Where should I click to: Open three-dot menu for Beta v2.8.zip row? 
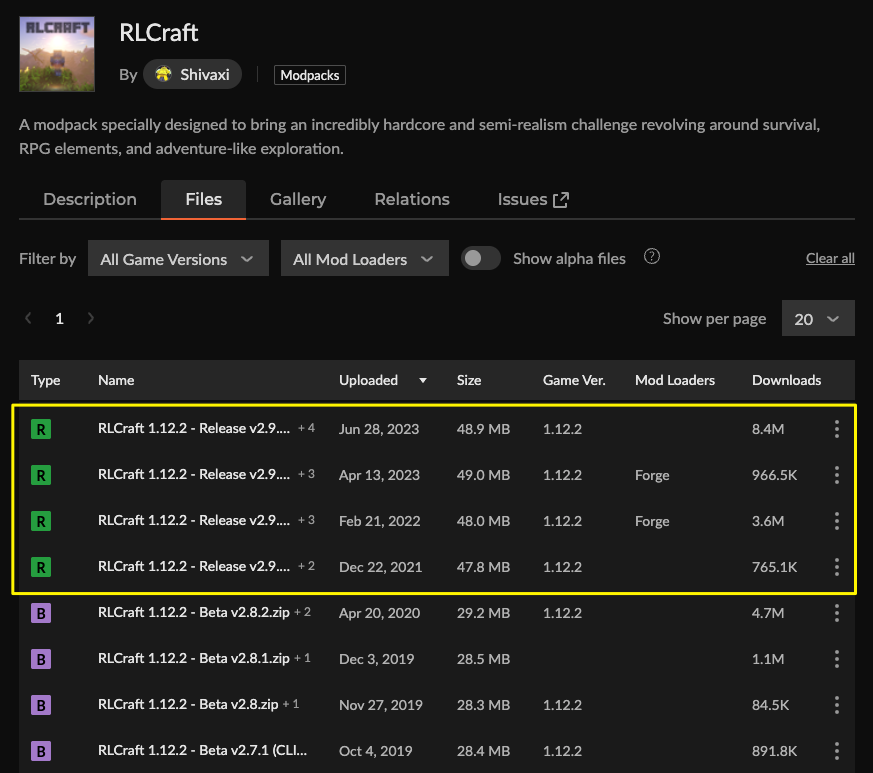(x=836, y=704)
